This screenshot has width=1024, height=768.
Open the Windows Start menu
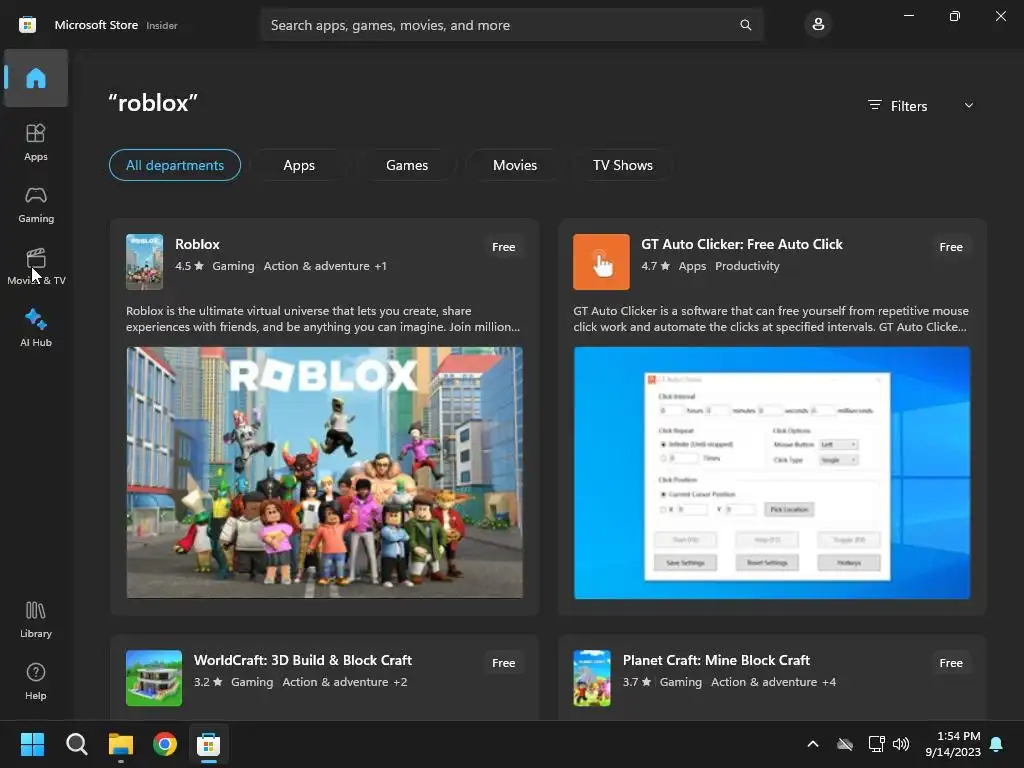(x=32, y=744)
